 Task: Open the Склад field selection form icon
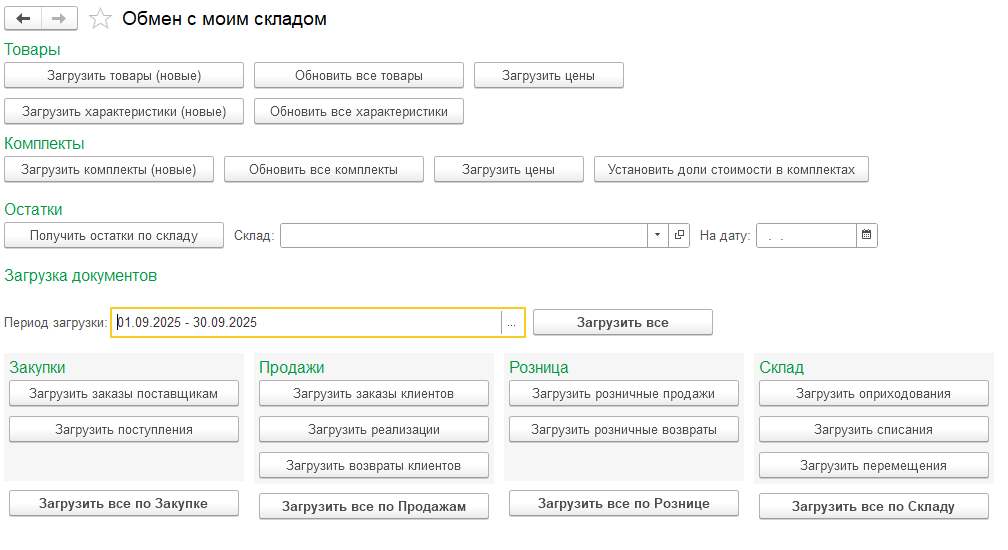point(680,235)
